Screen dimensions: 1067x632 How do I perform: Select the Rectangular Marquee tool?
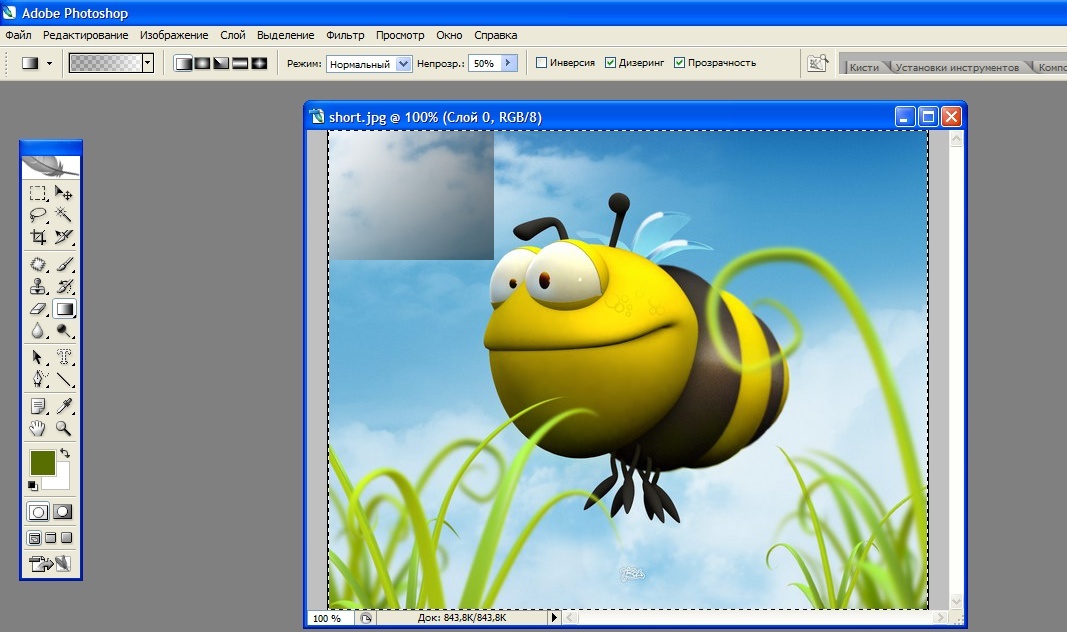click(x=38, y=193)
